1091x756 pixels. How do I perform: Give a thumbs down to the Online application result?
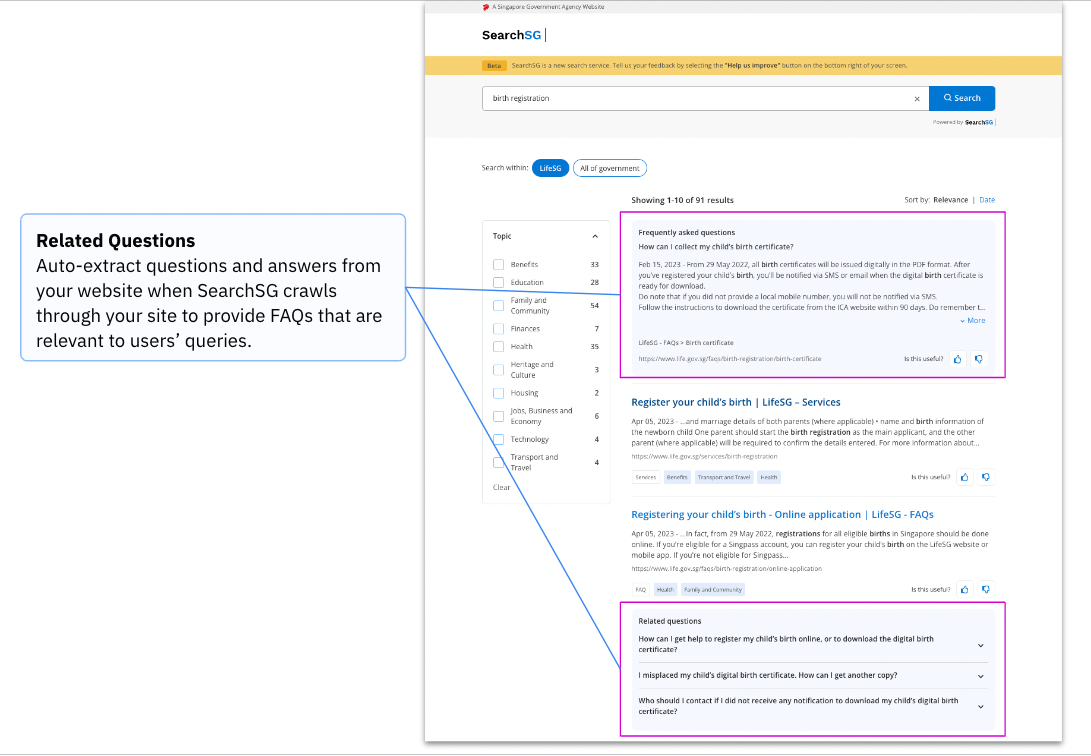[985, 589]
